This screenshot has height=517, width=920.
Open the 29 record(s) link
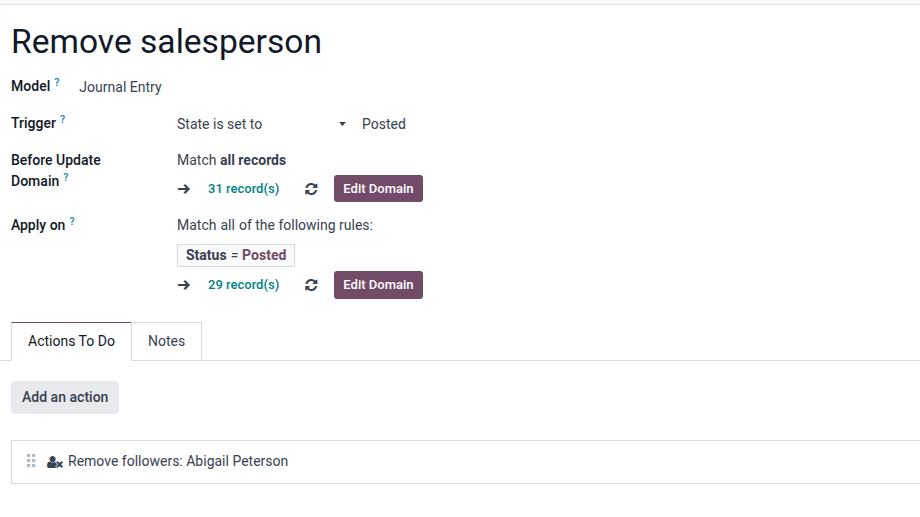click(243, 285)
